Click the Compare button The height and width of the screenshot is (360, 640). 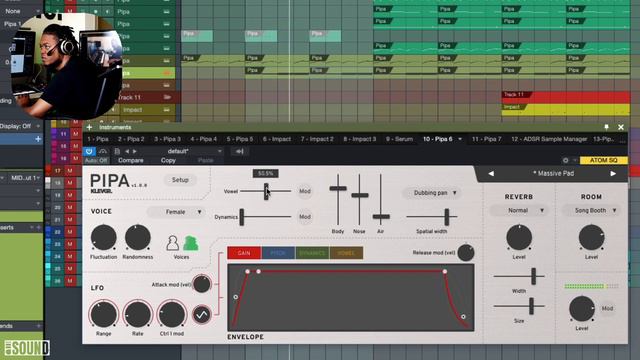pyautogui.click(x=131, y=160)
